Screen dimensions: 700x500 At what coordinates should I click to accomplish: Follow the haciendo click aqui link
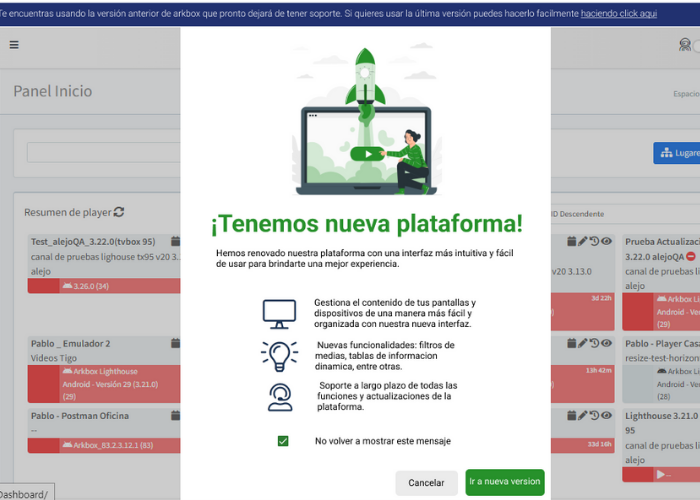pos(619,13)
